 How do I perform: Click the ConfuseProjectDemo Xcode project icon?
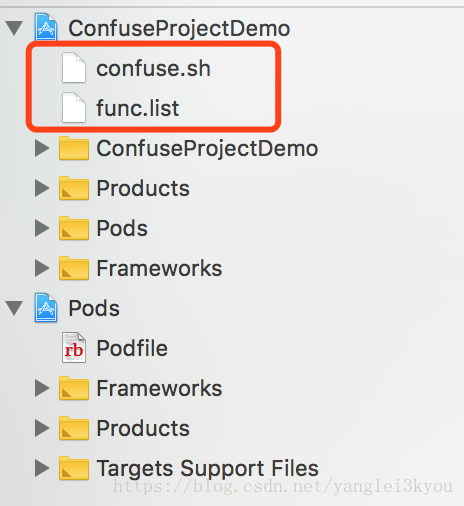[x=46, y=27]
